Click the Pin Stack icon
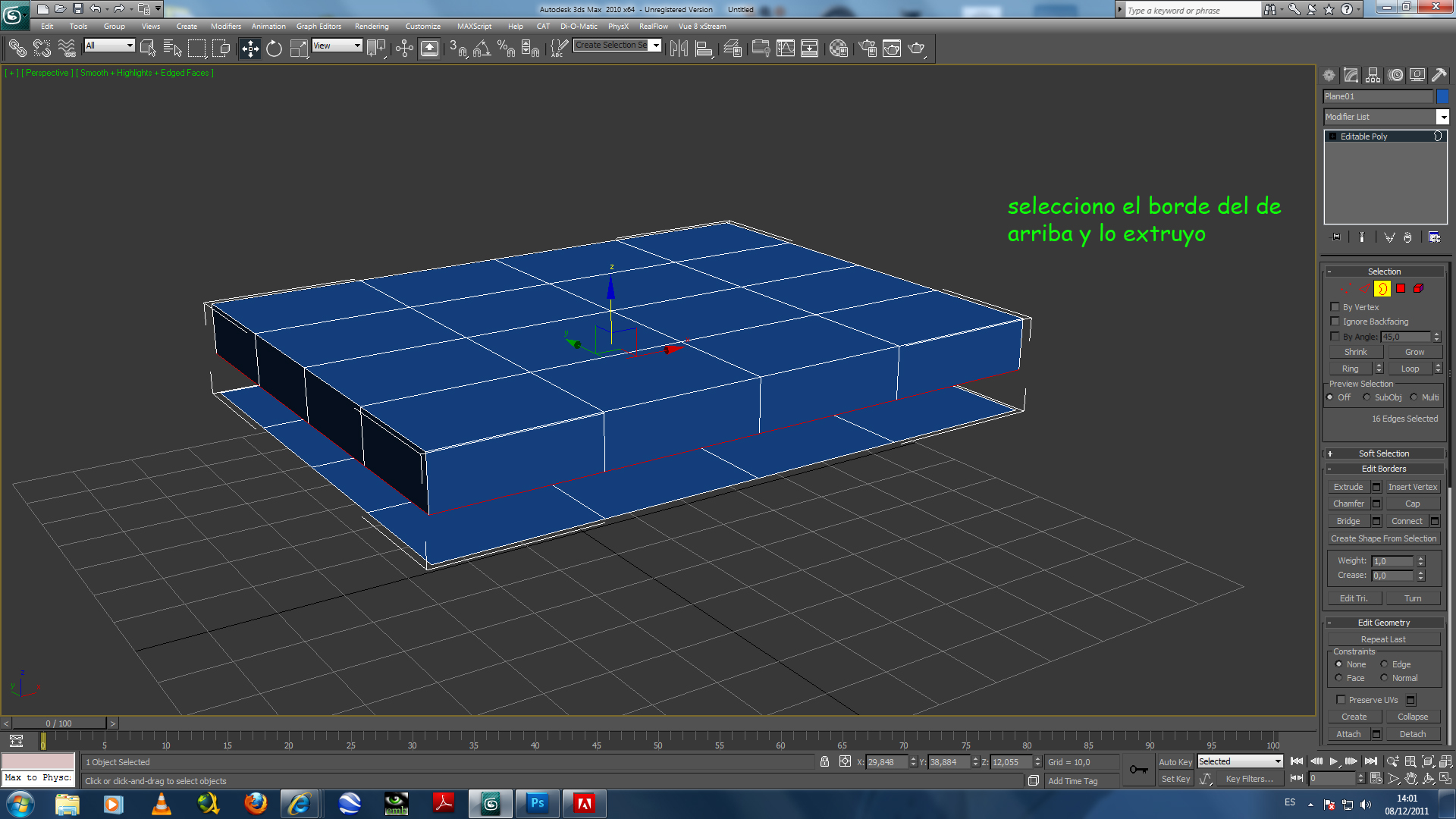Image resolution: width=1456 pixels, height=819 pixels. click(1335, 237)
